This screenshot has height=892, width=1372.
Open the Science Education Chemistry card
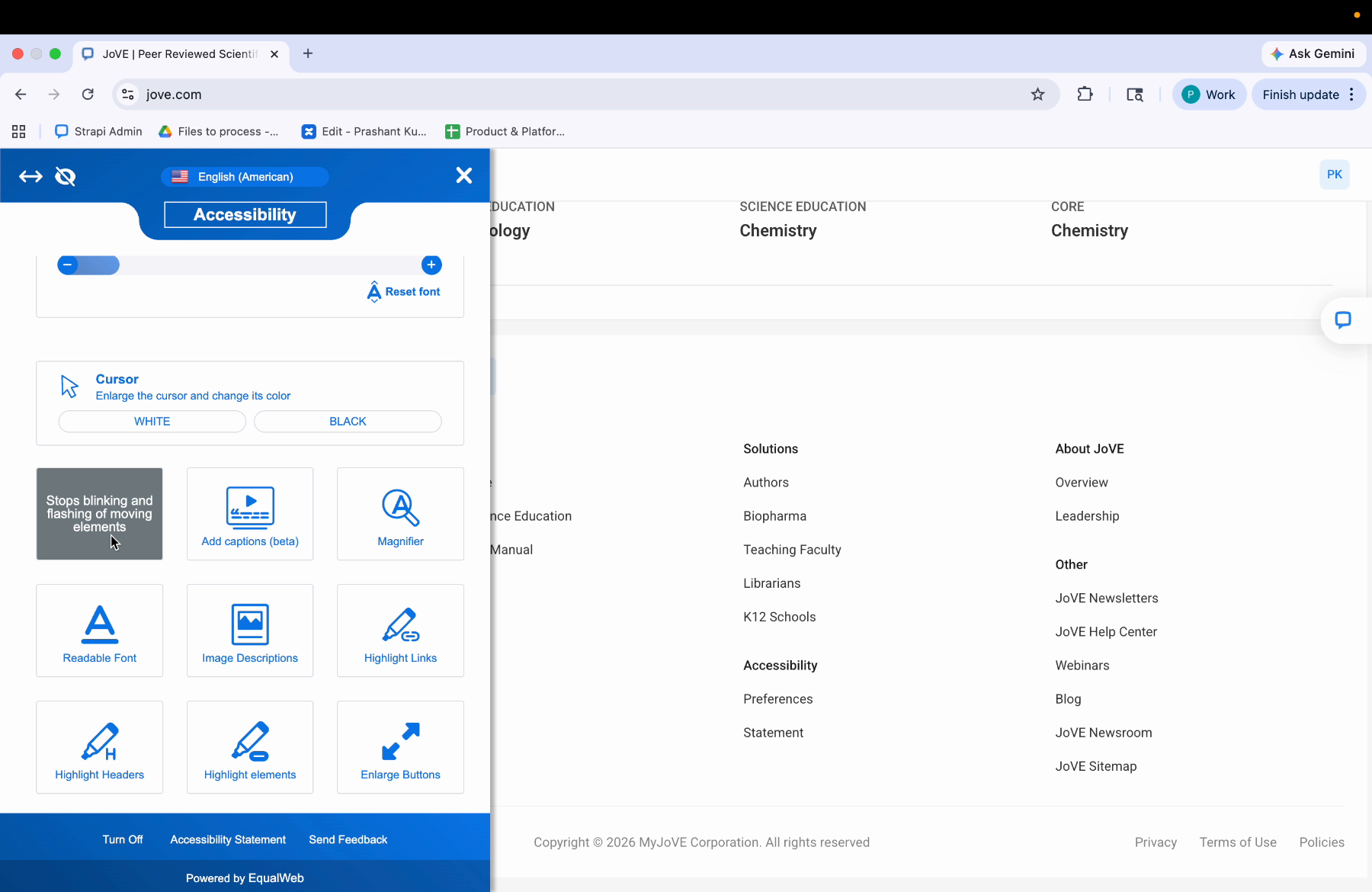[803, 220]
